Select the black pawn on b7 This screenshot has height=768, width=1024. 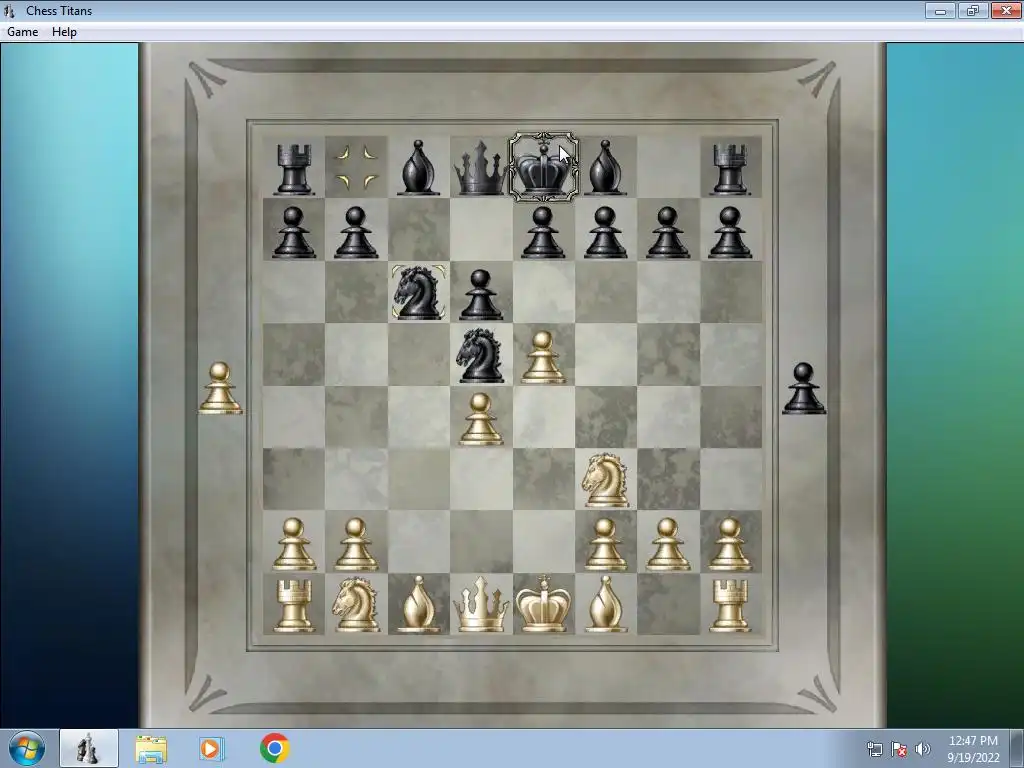click(x=356, y=232)
